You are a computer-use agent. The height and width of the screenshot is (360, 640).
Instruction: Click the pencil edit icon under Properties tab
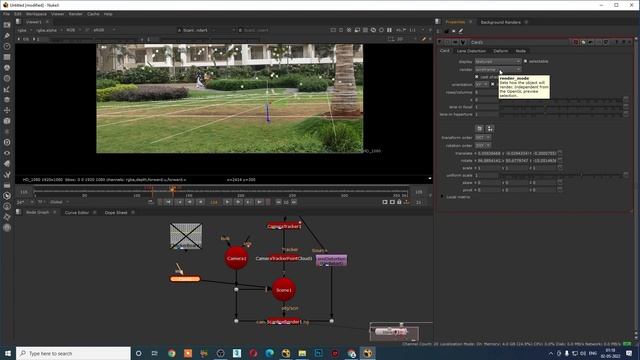pyautogui.click(x=461, y=31)
